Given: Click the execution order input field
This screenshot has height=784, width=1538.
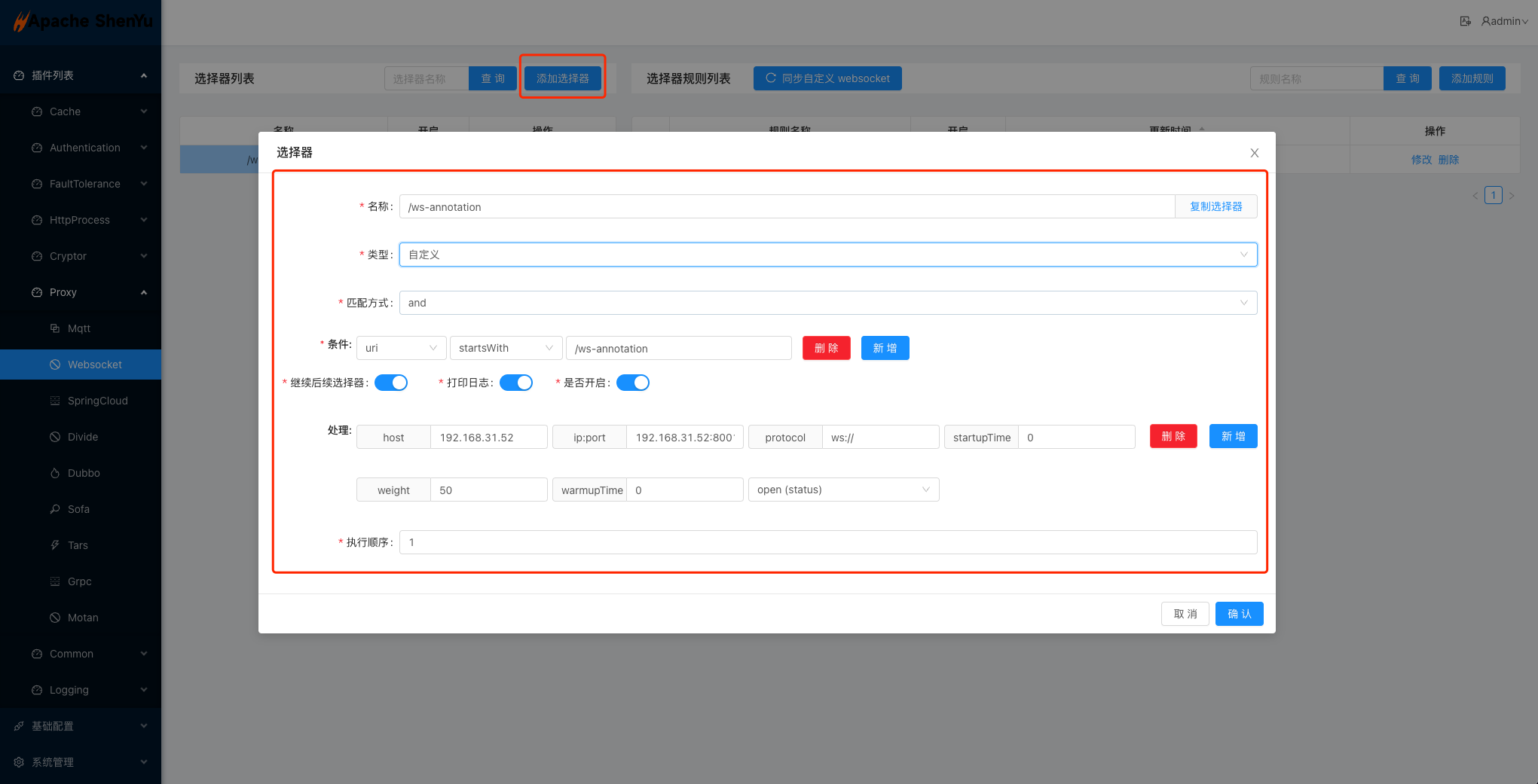Looking at the screenshot, I should (827, 542).
